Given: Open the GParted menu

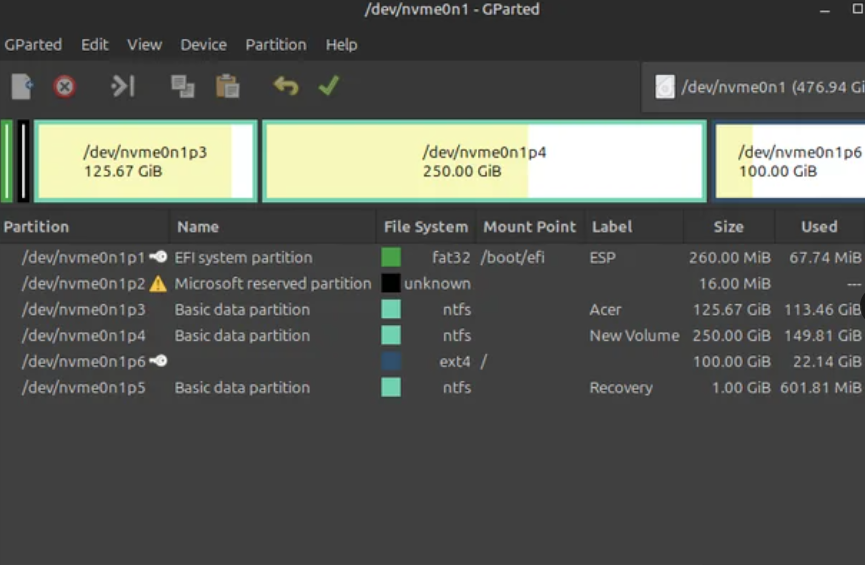Looking at the screenshot, I should point(33,45).
